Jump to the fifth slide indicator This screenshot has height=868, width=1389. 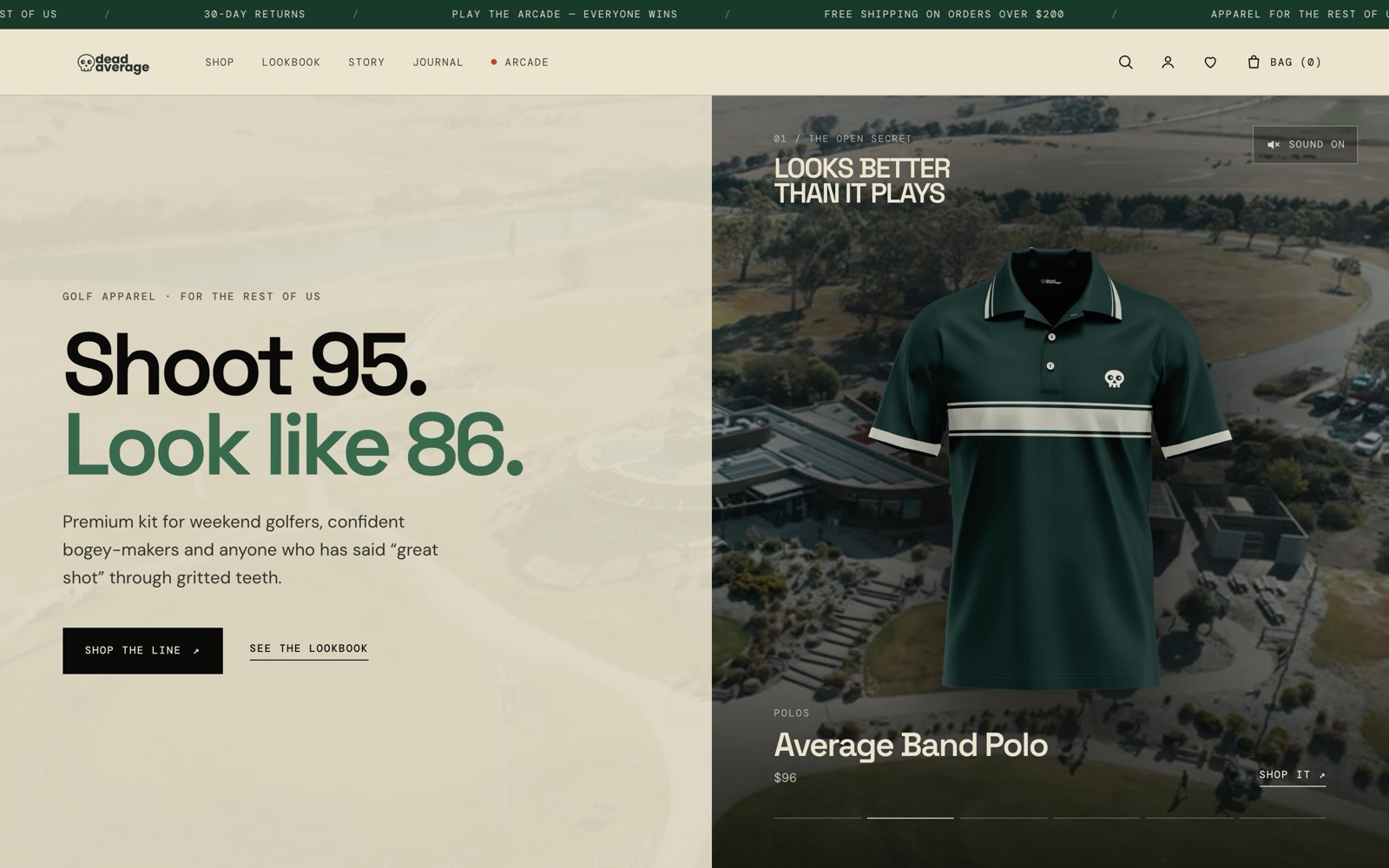1189,818
